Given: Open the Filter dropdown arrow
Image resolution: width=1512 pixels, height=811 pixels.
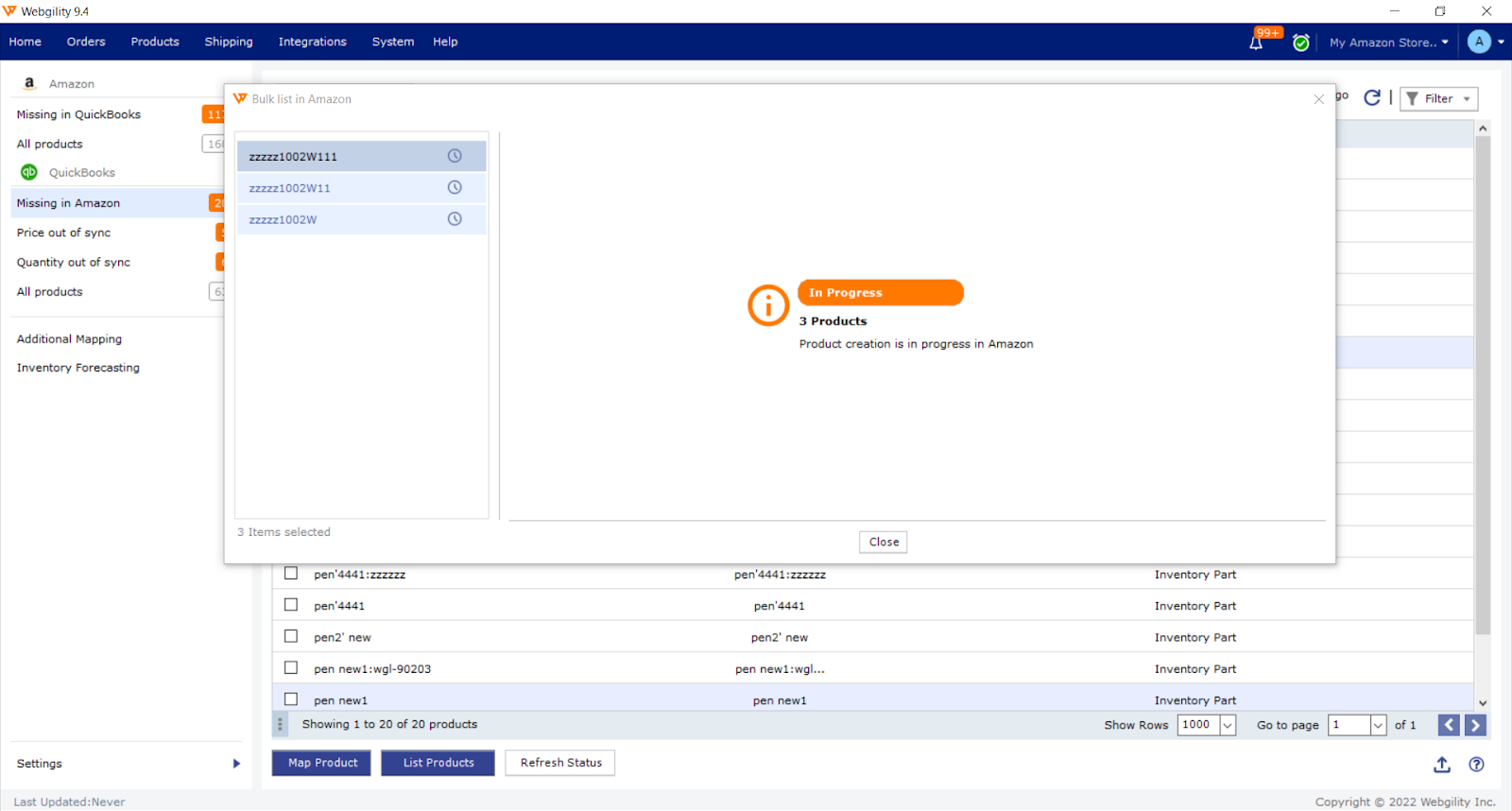Looking at the screenshot, I should (1467, 99).
